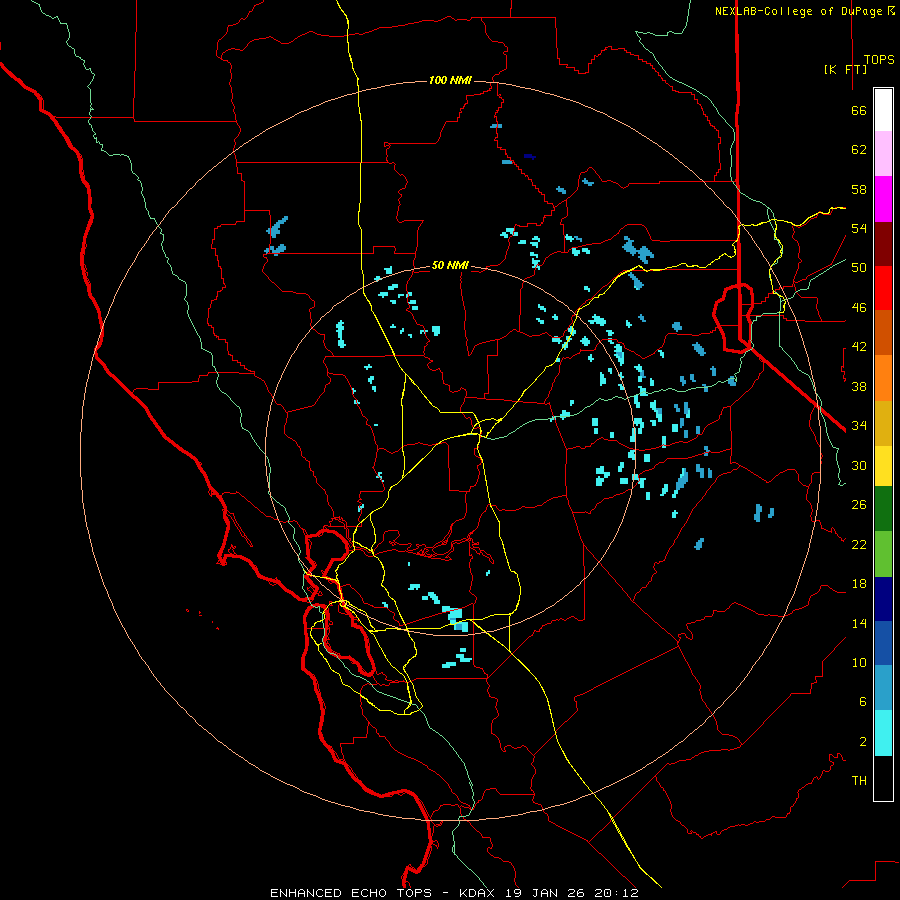900x900 pixels.
Task: Click the legend value 42
Action: [859, 347]
